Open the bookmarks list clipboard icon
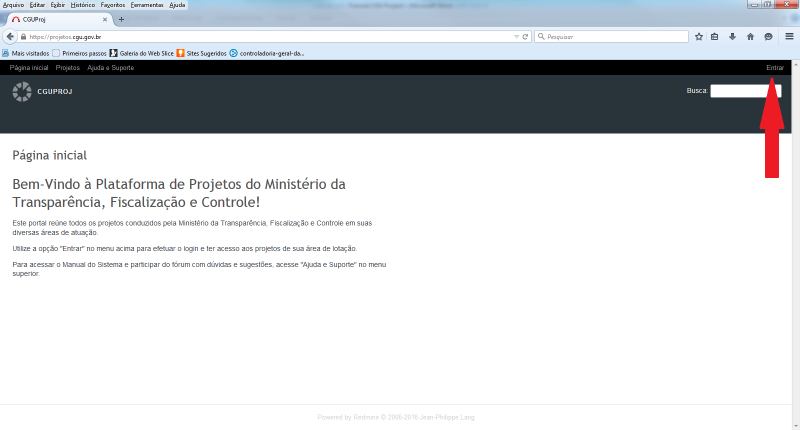 (x=715, y=36)
